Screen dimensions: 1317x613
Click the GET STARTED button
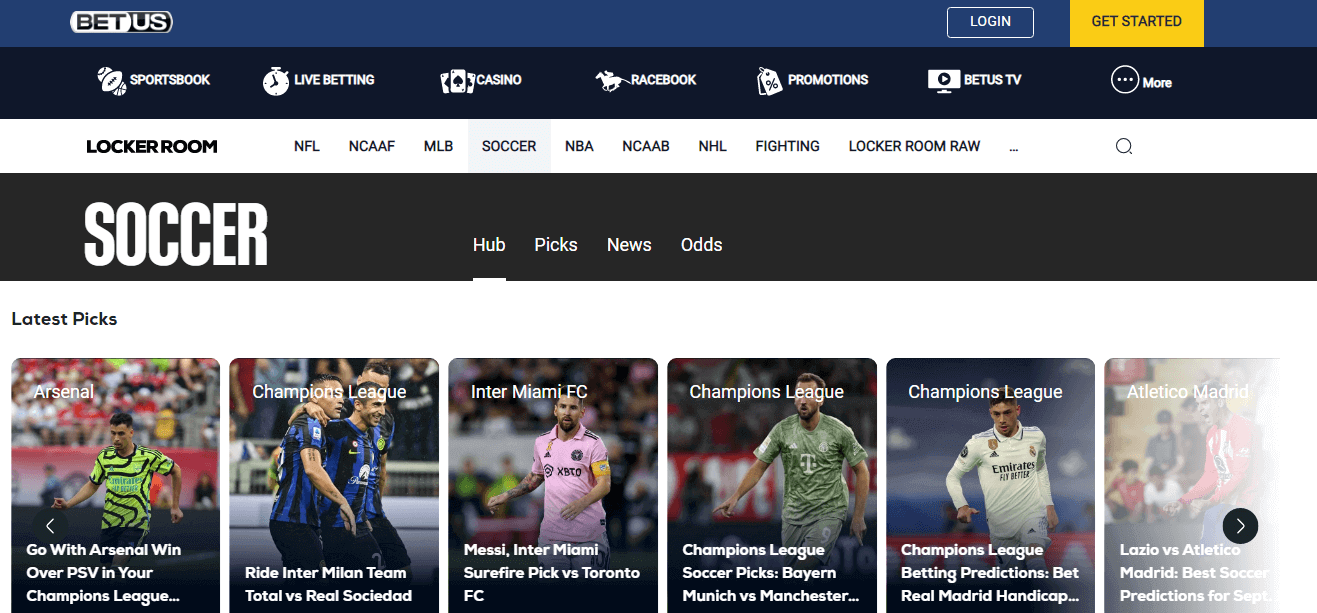(x=1136, y=21)
